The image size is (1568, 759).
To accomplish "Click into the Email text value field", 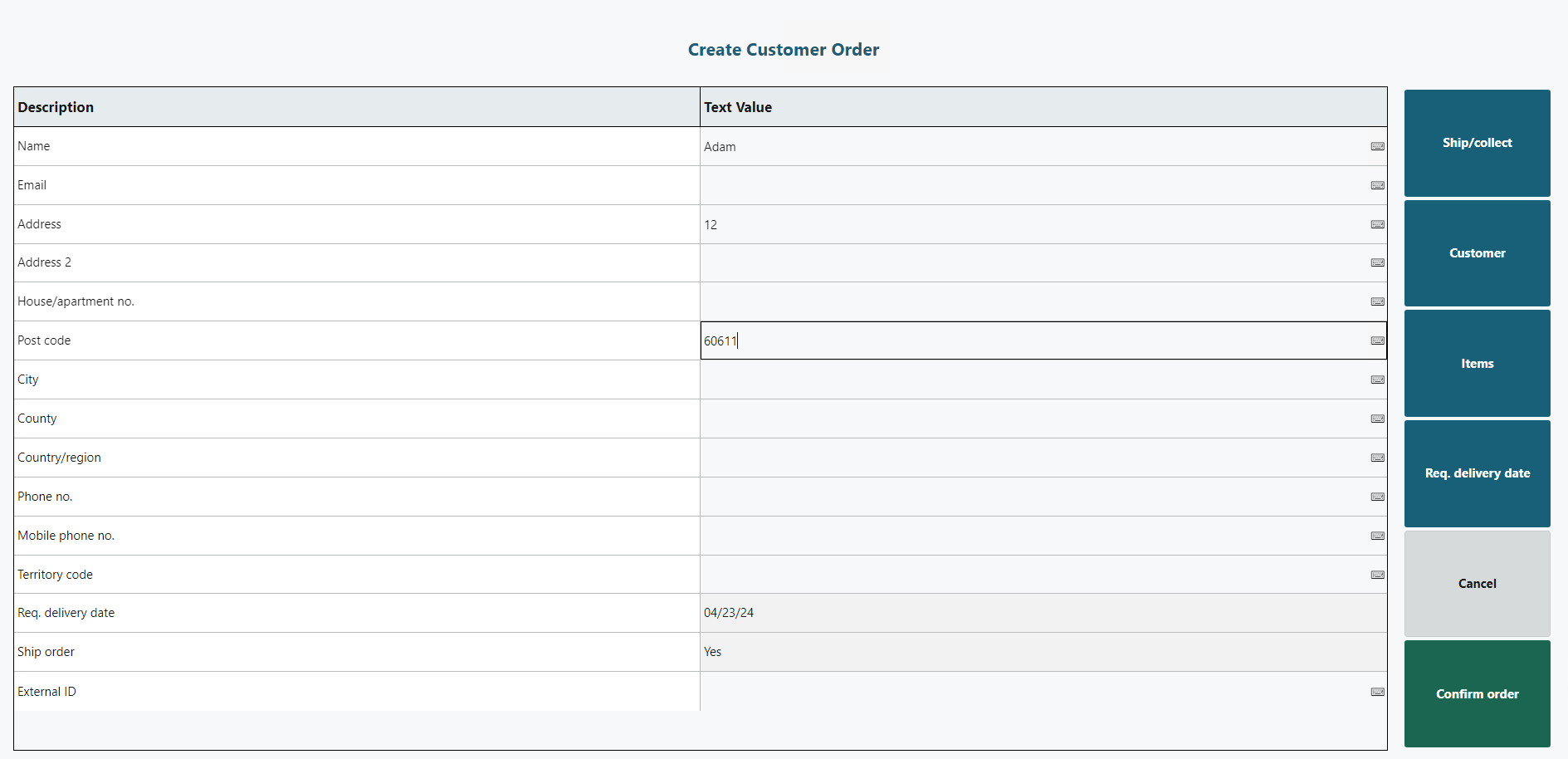I will [x=1029, y=185].
